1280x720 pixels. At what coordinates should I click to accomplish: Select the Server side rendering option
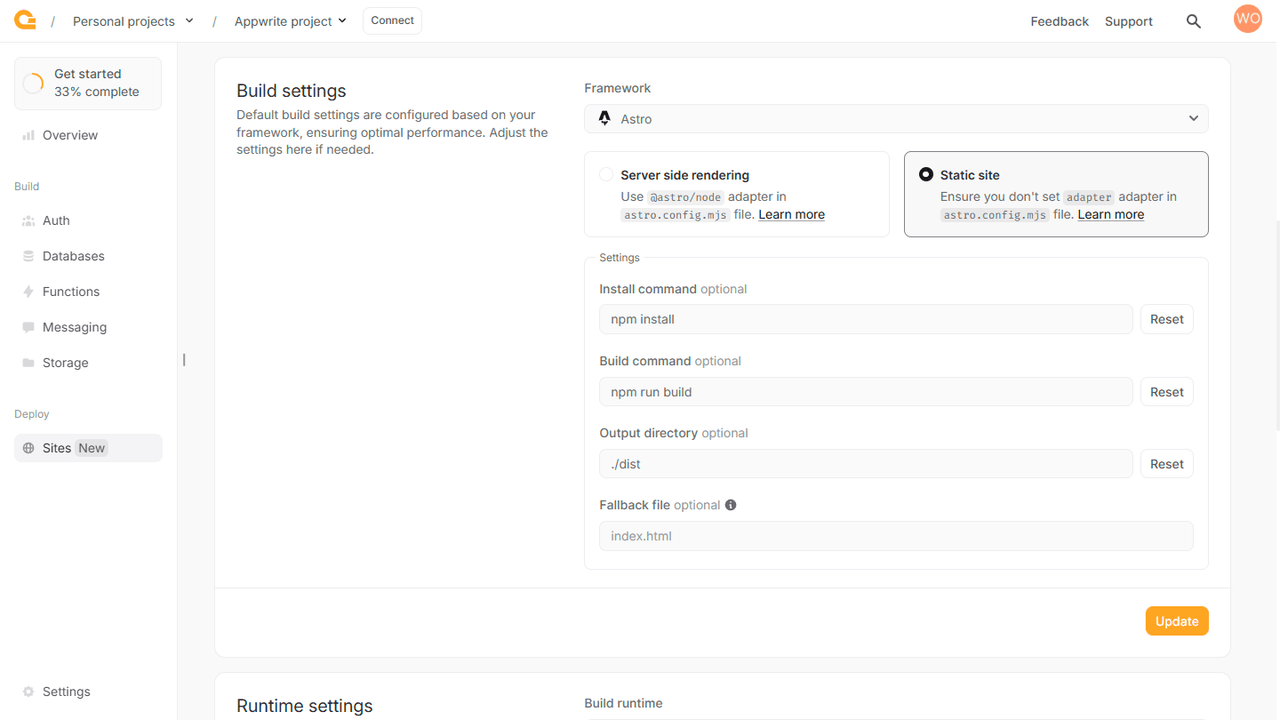[x=607, y=175]
